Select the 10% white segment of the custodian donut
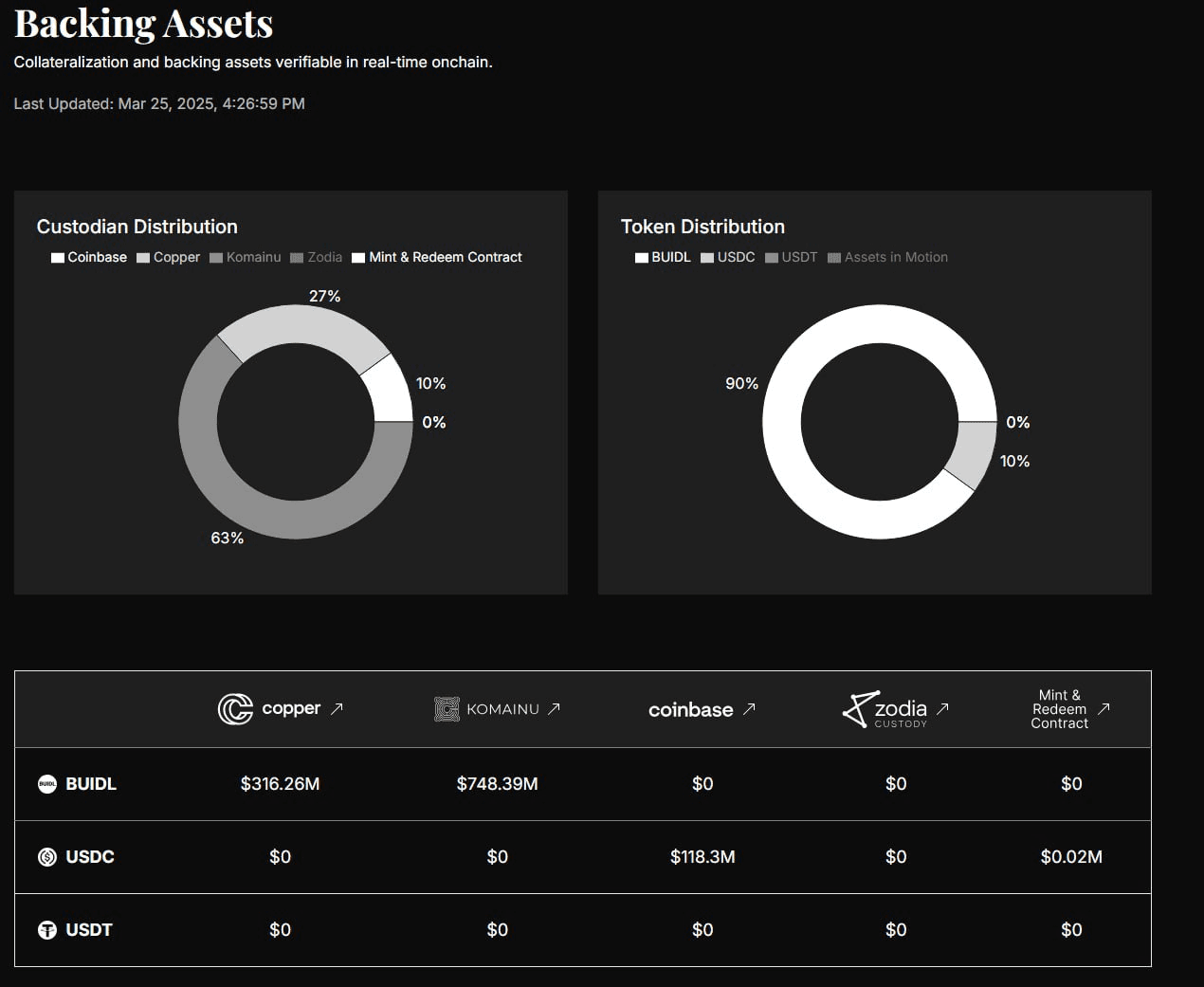The width and height of the screenshot is (1204, 987). [x=390, y=393]
